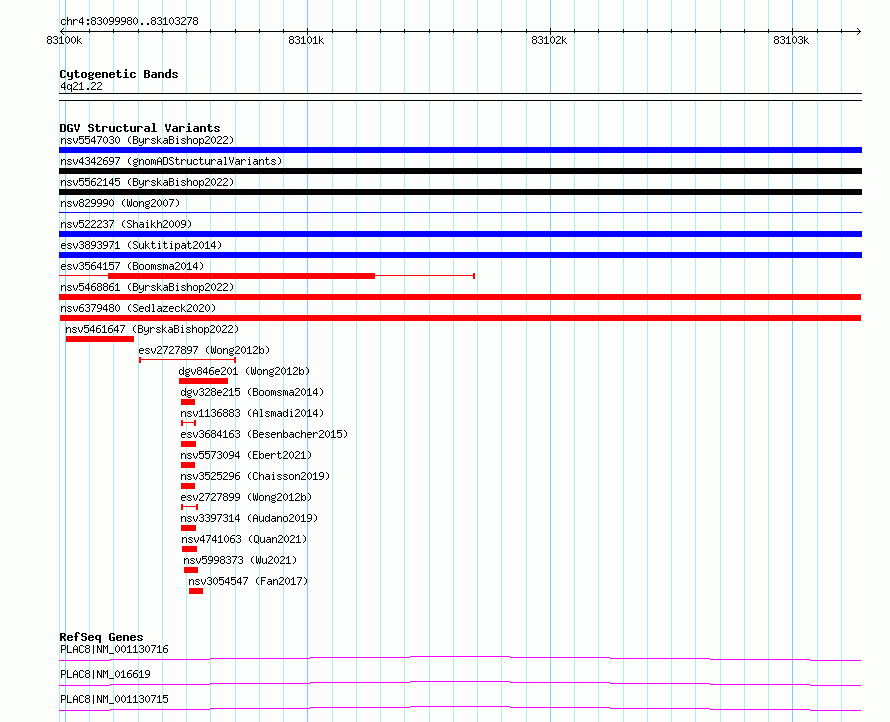Open dgv846e201 (Wong2012b) variant
Image resolution: width=890 pixels, height=722 pixels.
pos(244,371)
